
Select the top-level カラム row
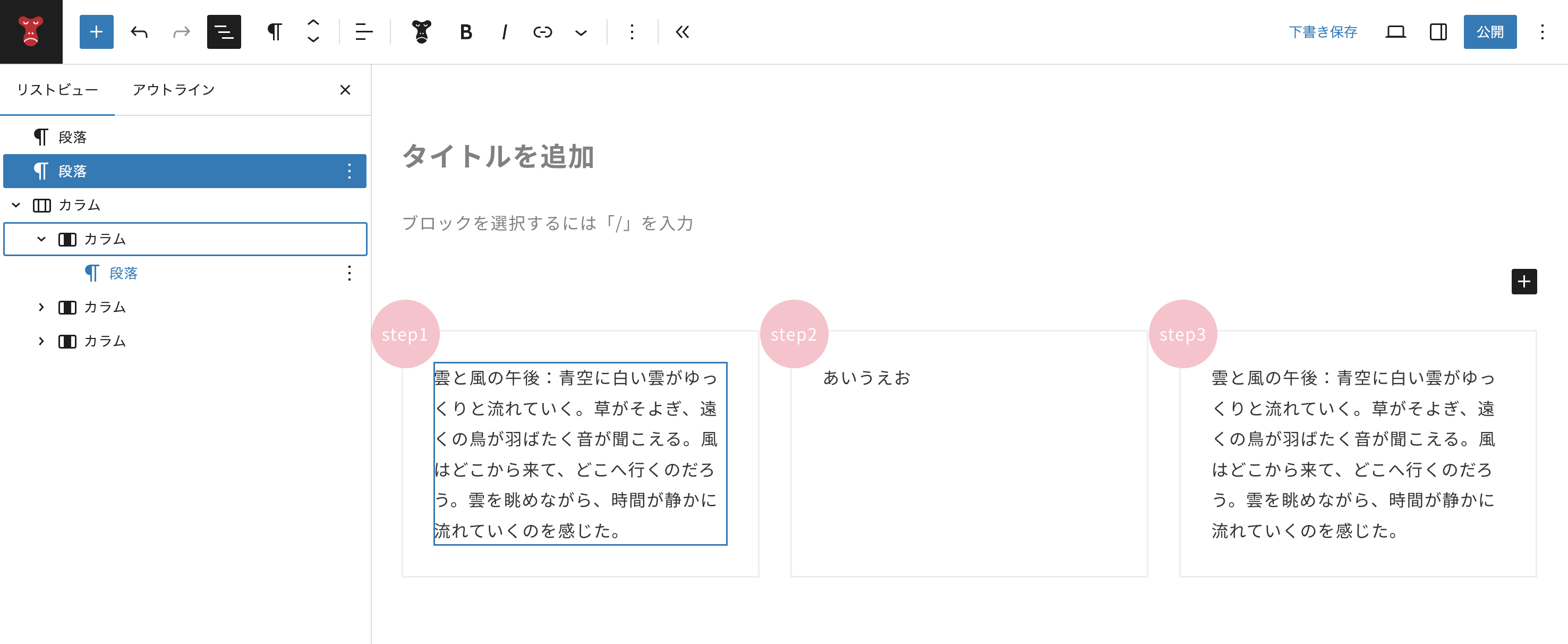pos(185,205)
